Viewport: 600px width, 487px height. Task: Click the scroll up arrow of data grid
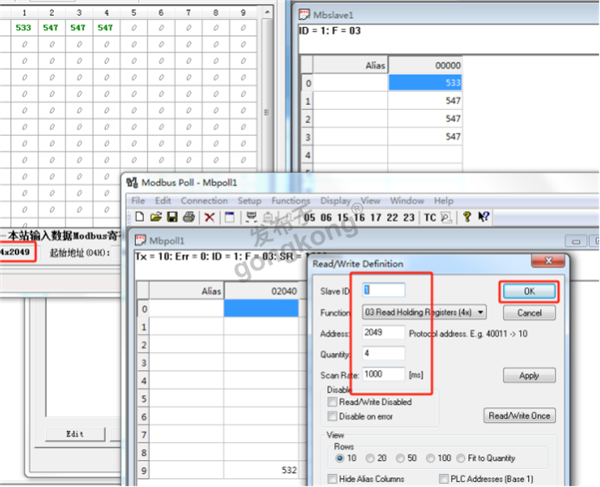[267, 12]
